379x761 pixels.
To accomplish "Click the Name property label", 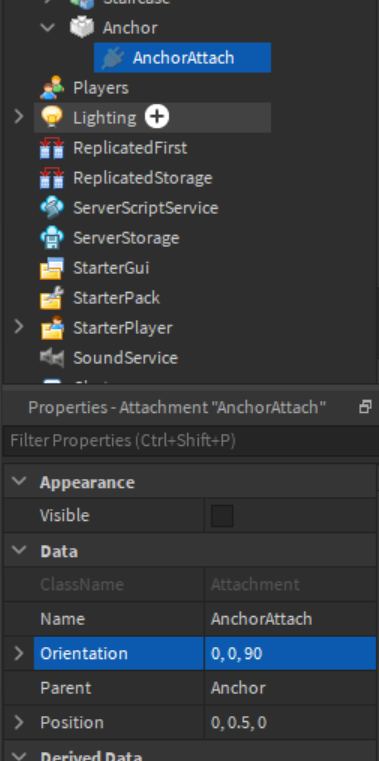I will click(62, 619).
